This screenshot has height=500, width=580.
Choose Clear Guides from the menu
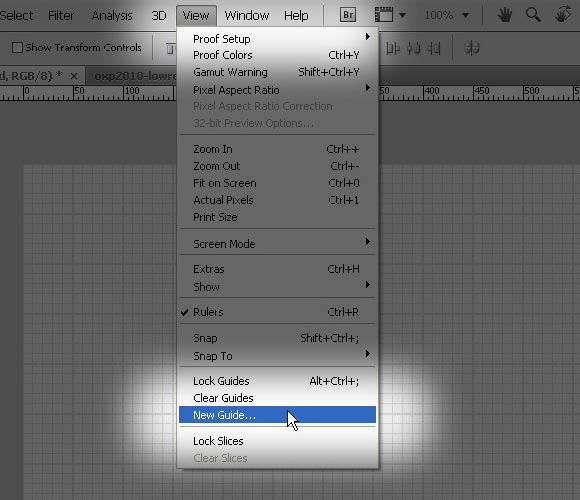pos(277,398)
